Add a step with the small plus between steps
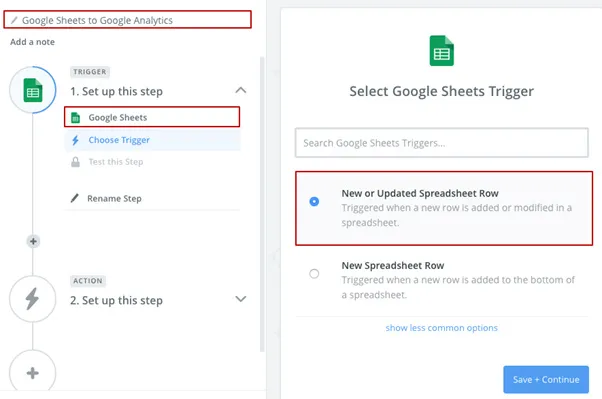The image size is (602, 399). coord(33,241)
